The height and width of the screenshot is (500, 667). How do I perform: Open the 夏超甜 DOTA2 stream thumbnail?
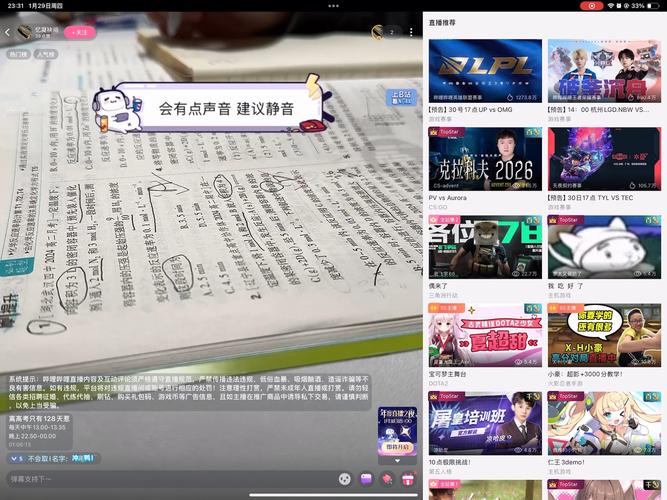(x=485, y=335)
